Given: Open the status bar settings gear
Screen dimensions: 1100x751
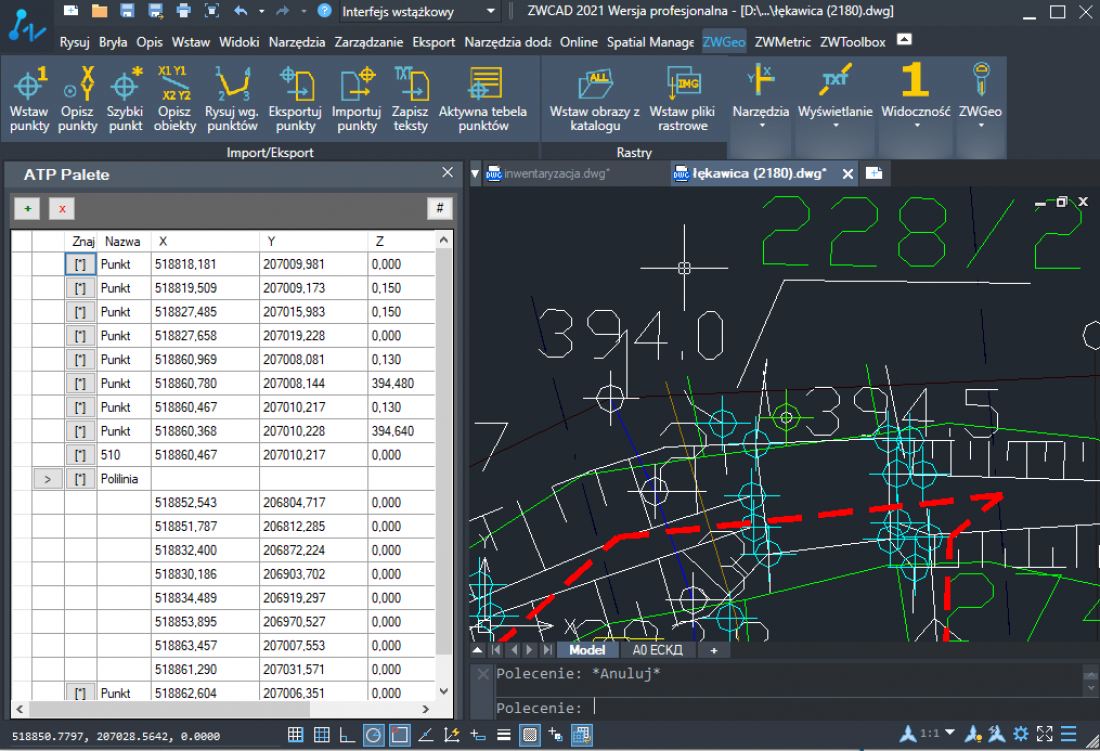Looking at the screenshot, I should (x=1021, y=733).
